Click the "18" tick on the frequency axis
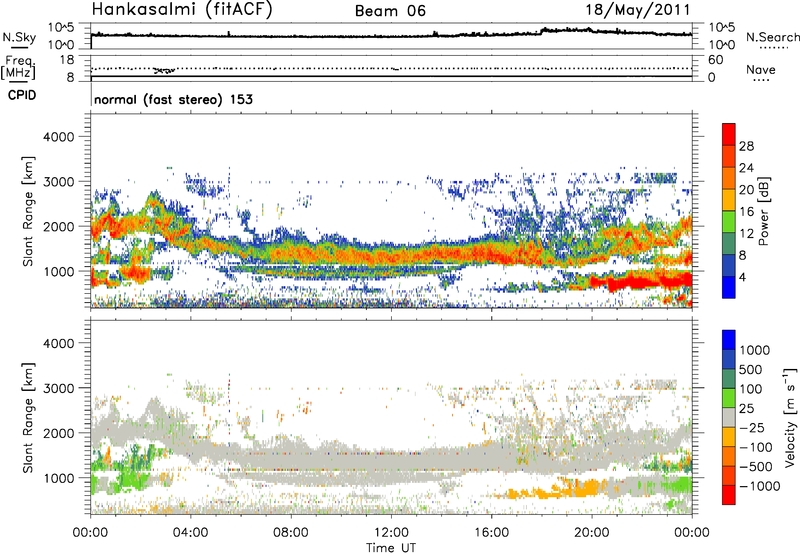The height and width of the screenshot is (554, 800). pyautogui.click(x=67, y=60)
